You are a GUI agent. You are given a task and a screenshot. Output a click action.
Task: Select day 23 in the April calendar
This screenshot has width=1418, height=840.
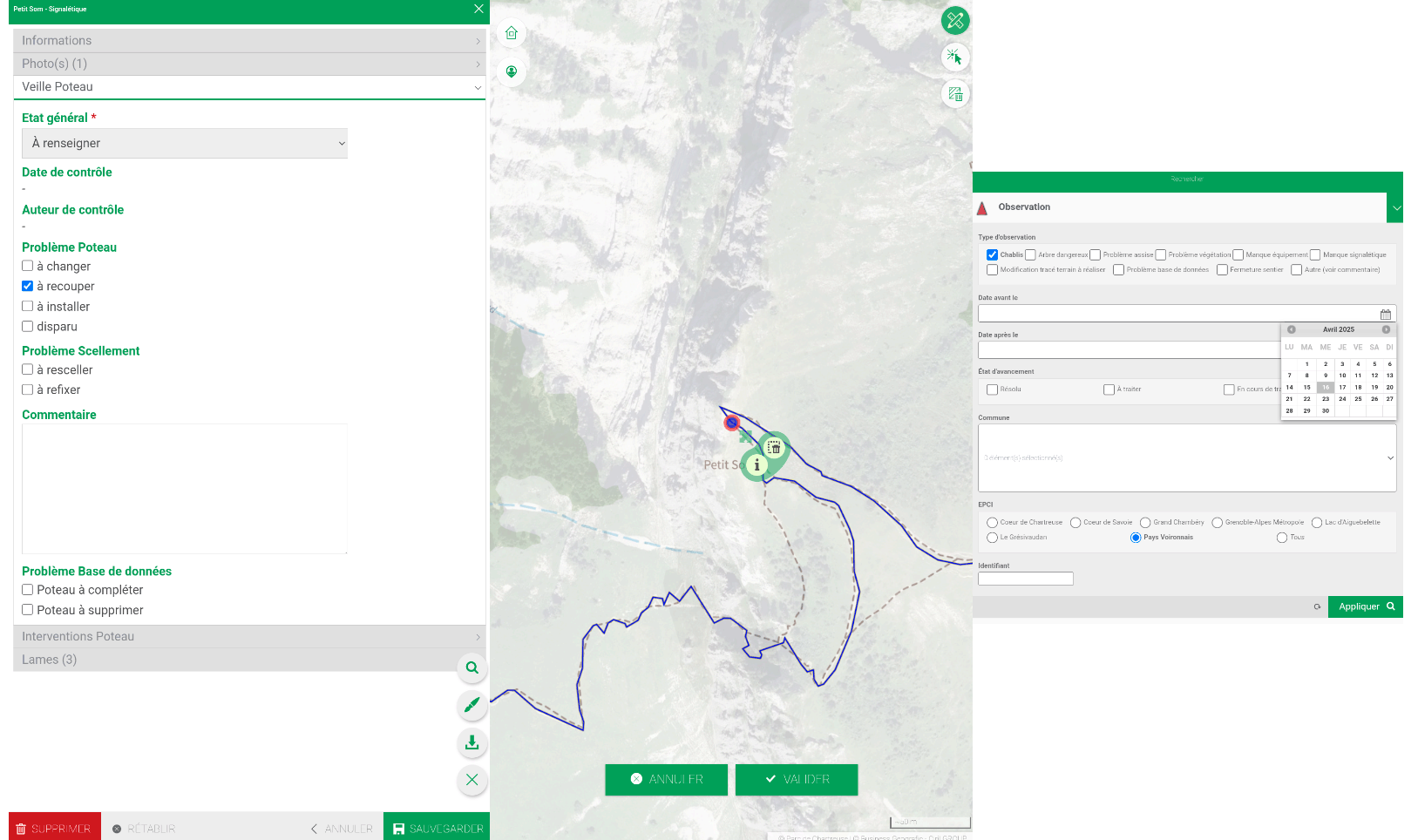click(1326, 399)
